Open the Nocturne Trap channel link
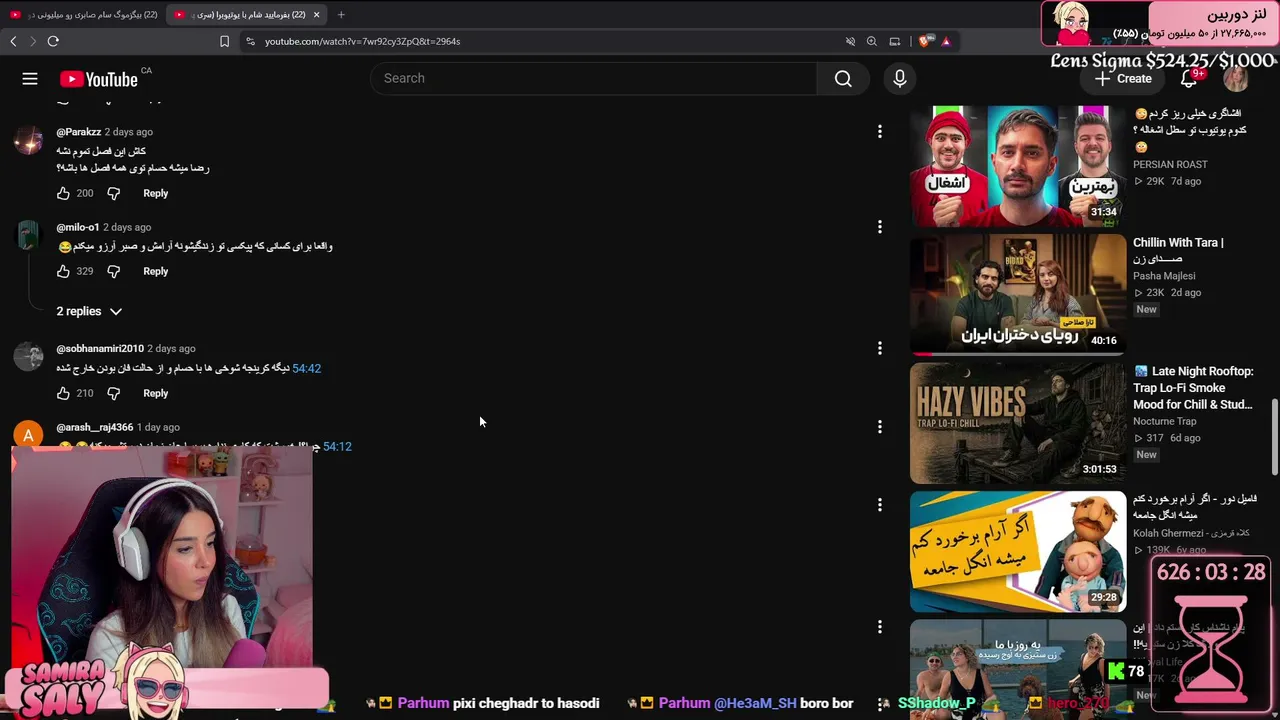Image resolution: width=1280 pixels, height=720 pixels. click(1165, 421)
